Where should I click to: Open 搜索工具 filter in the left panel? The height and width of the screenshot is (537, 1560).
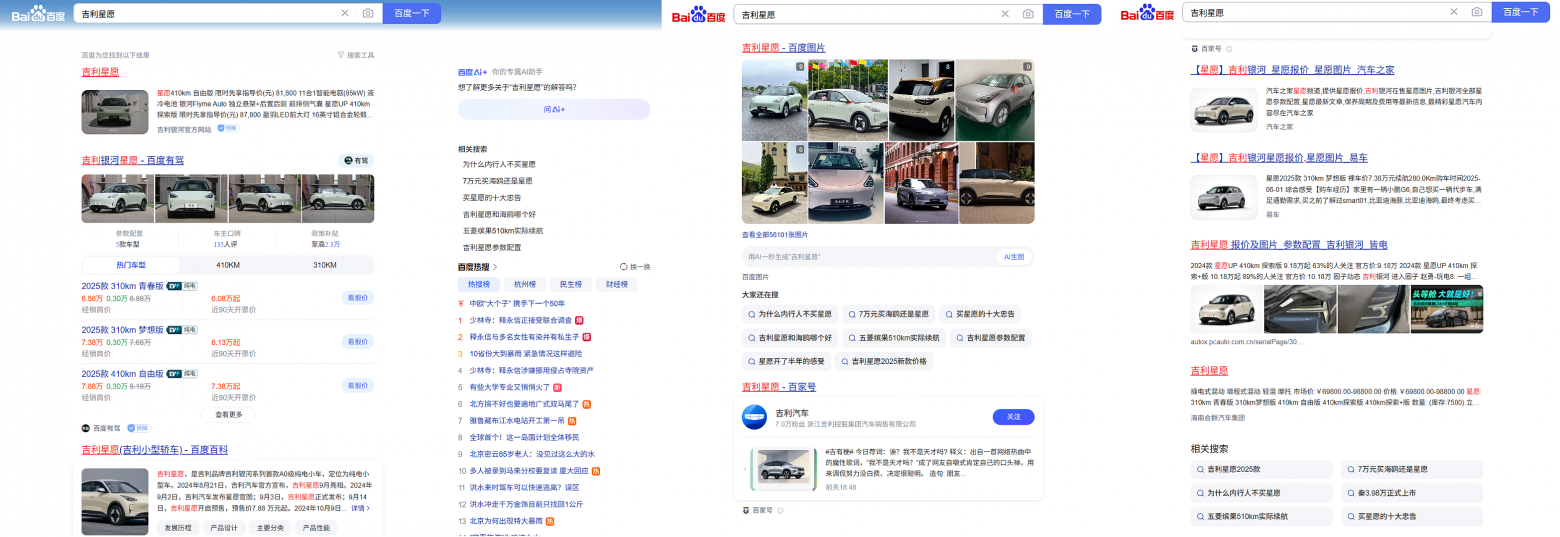point(356,55)
